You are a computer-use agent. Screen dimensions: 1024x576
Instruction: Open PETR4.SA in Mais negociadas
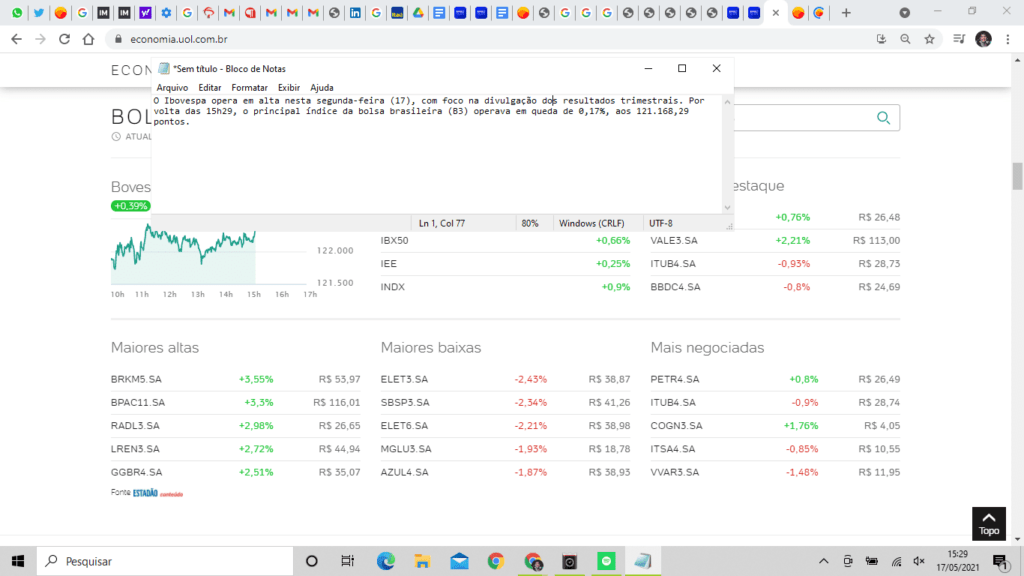click(x=675, y=379)
